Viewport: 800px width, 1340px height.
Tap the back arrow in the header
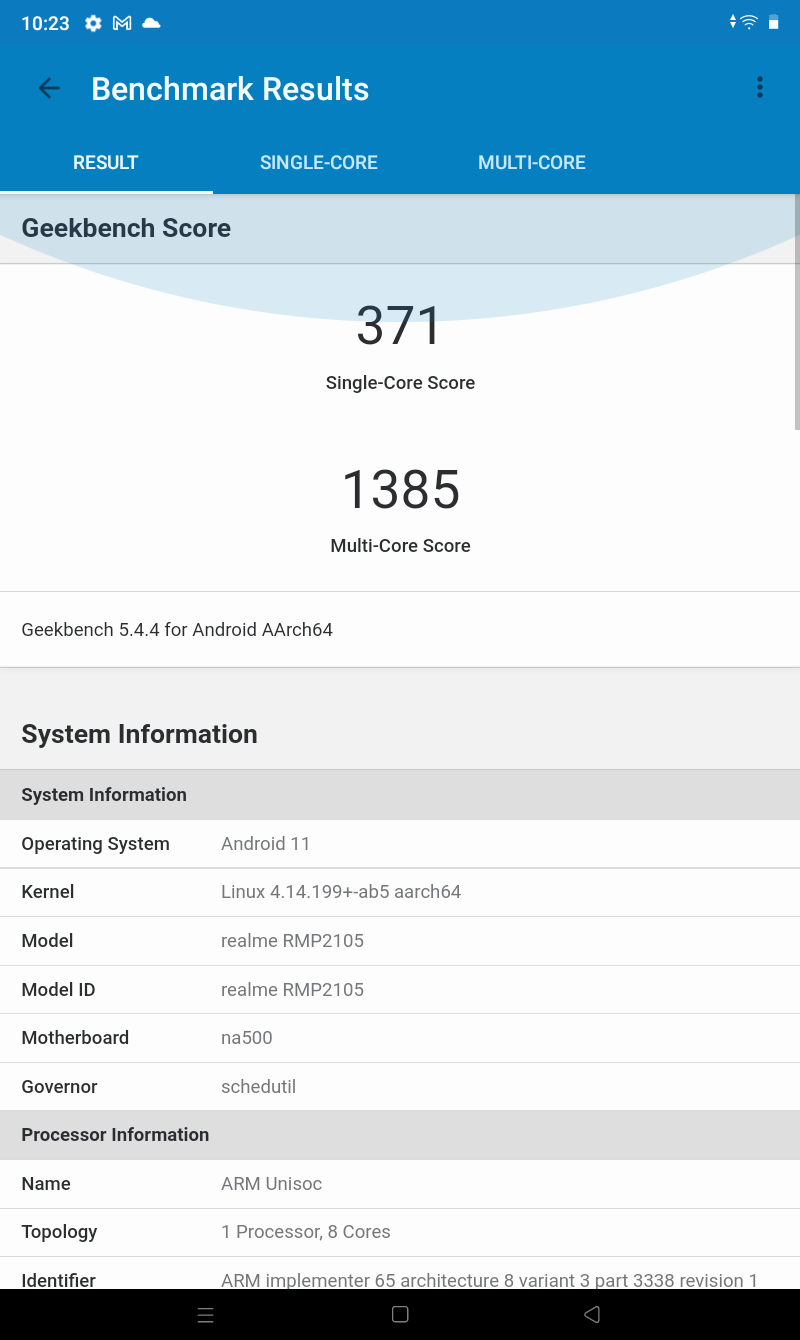(x=49, y=88)
